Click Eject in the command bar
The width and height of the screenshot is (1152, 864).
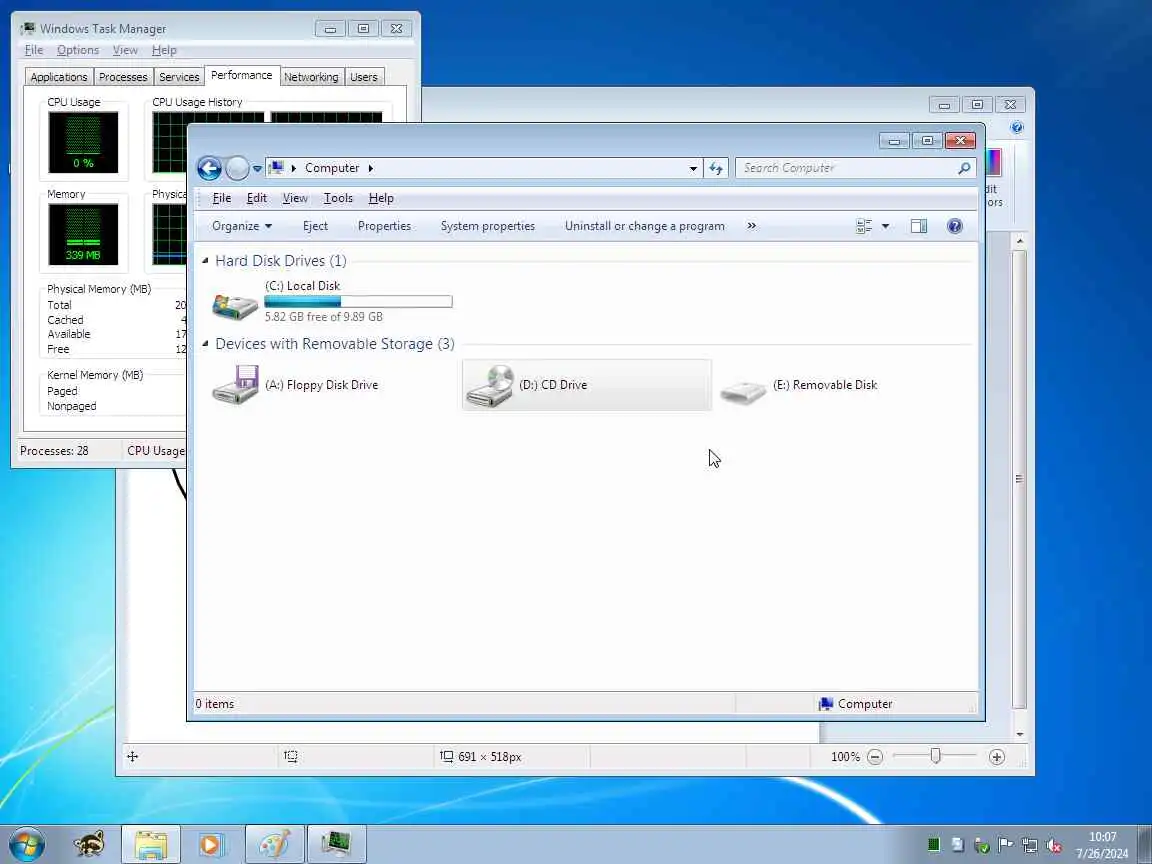[315, 226]
